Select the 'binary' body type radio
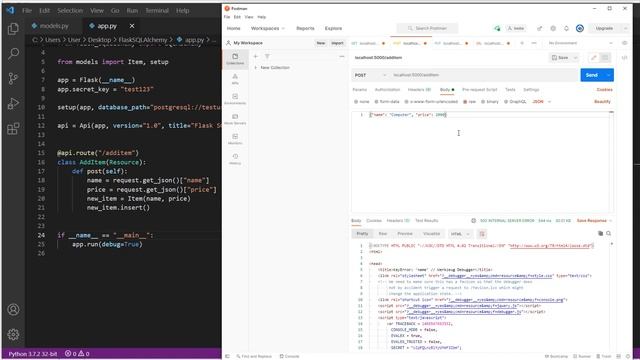 (483, 102)
